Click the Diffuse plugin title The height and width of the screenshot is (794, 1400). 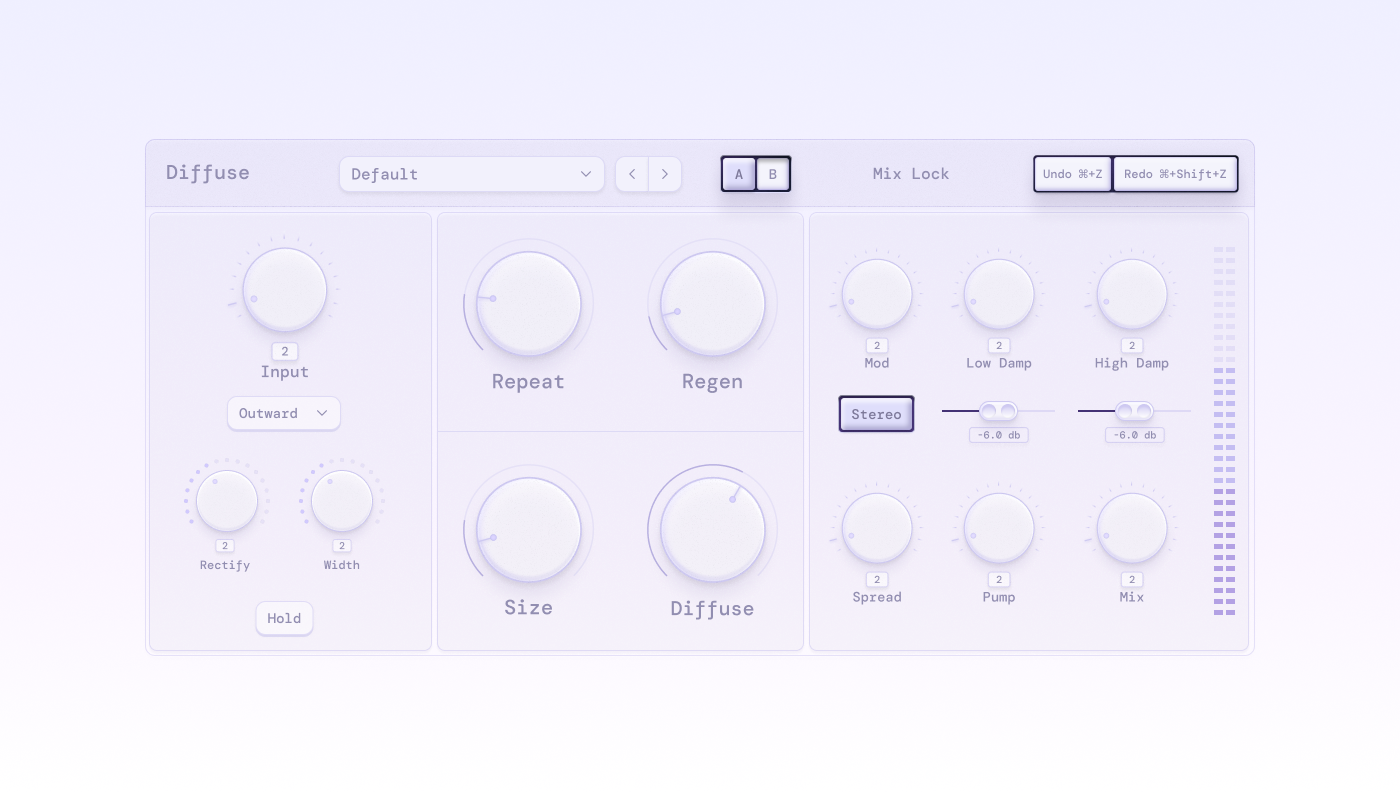coord(208,173)
